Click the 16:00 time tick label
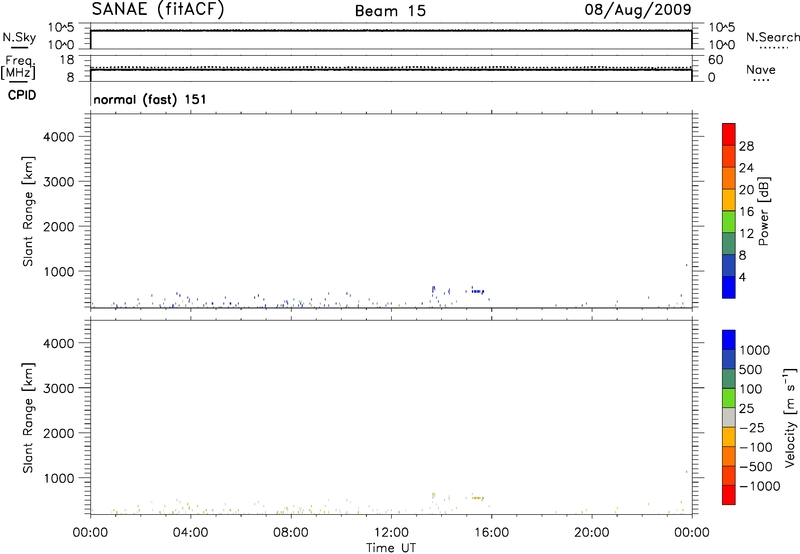 click(x=491, y=533)
